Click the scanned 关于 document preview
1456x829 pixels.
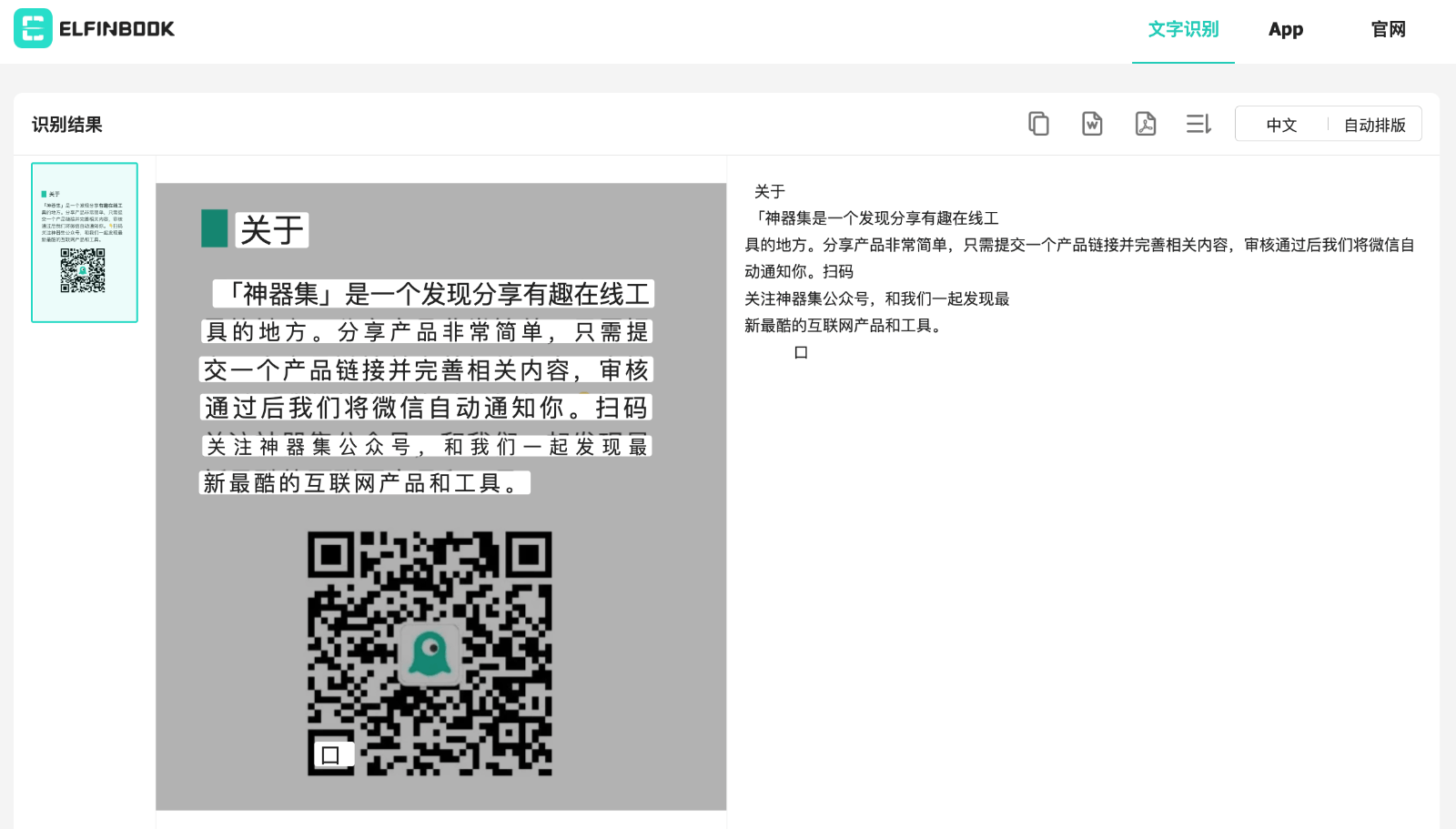(x=441, y=364)
